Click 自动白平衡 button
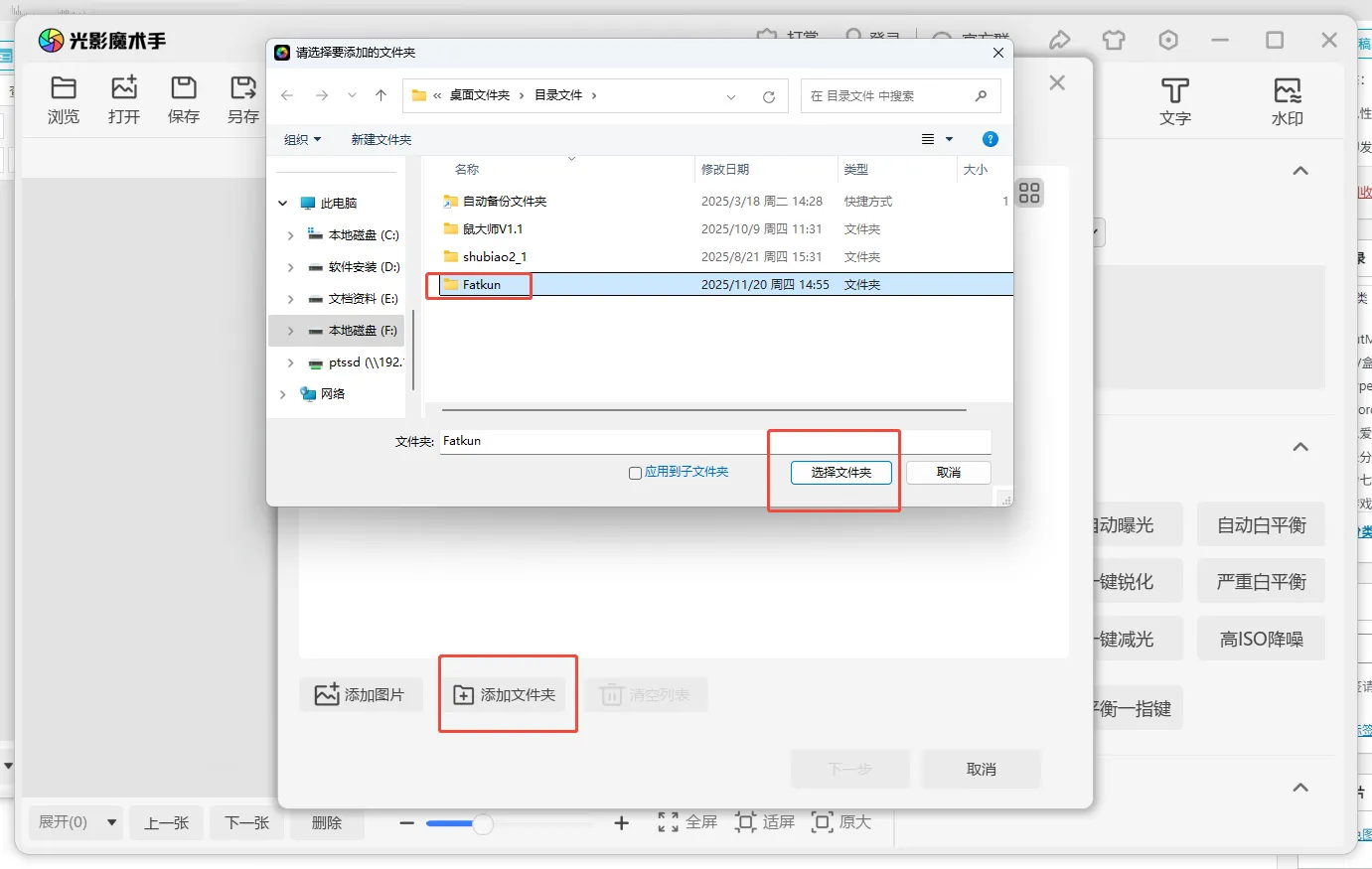Viewport: 1372px width, 869px height. (1262, 524)
